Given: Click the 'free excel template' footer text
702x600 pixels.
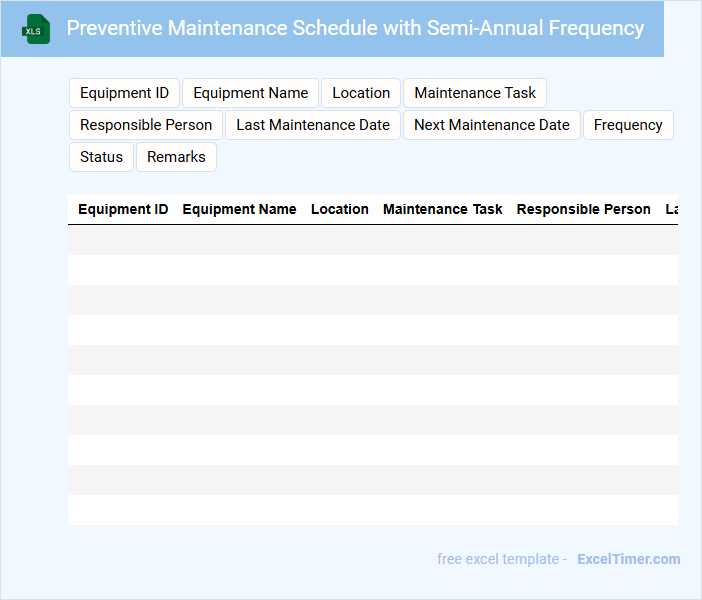Looking at the screenshot, I should tap(502, 559).
